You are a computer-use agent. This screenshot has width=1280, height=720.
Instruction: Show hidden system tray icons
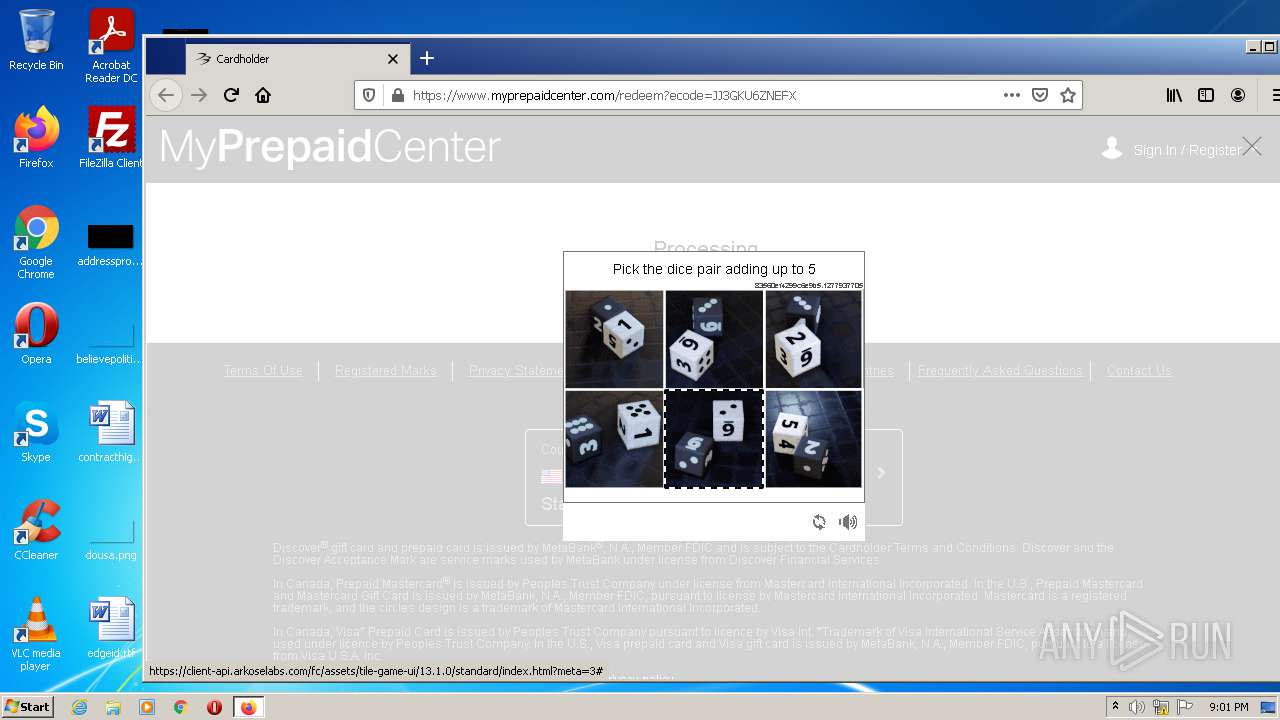(x=1115, y=707)
